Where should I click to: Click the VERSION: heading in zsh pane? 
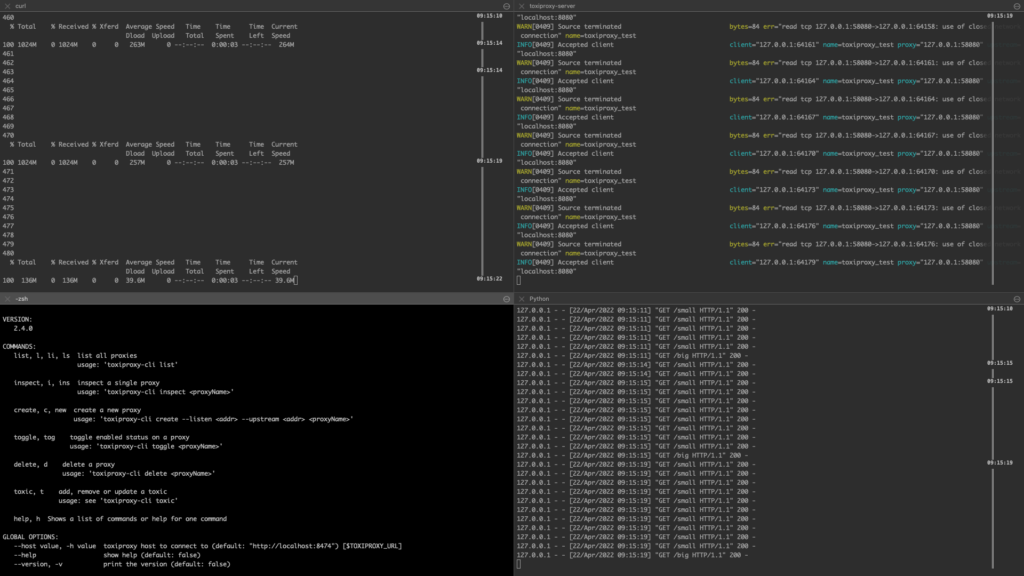[17, 319]
